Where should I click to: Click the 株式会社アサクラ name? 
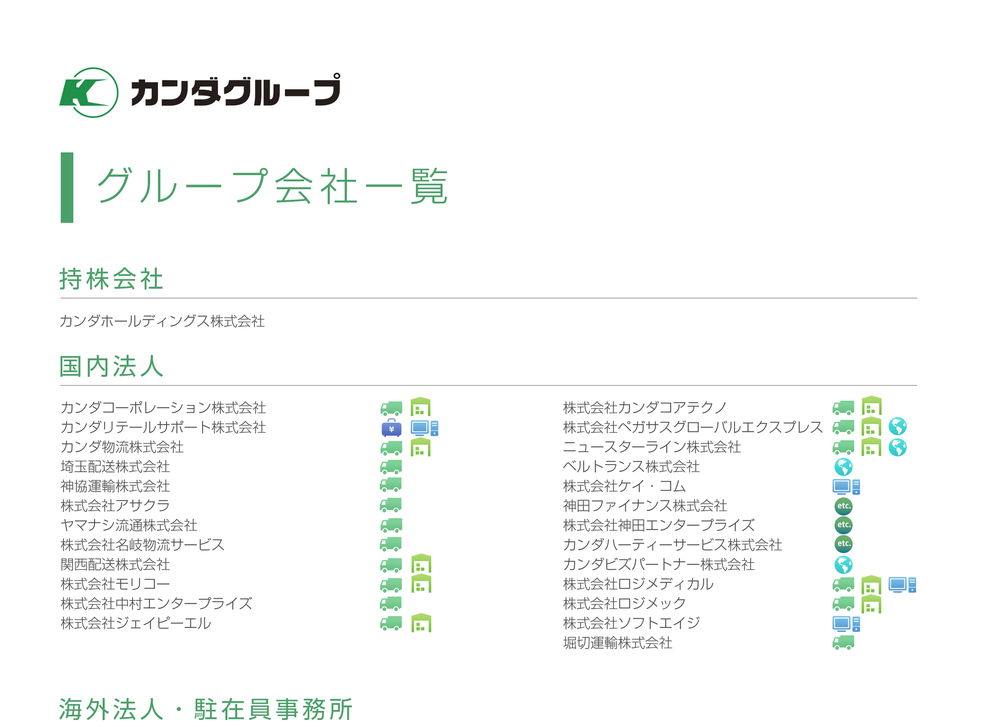tap(115, 506)
